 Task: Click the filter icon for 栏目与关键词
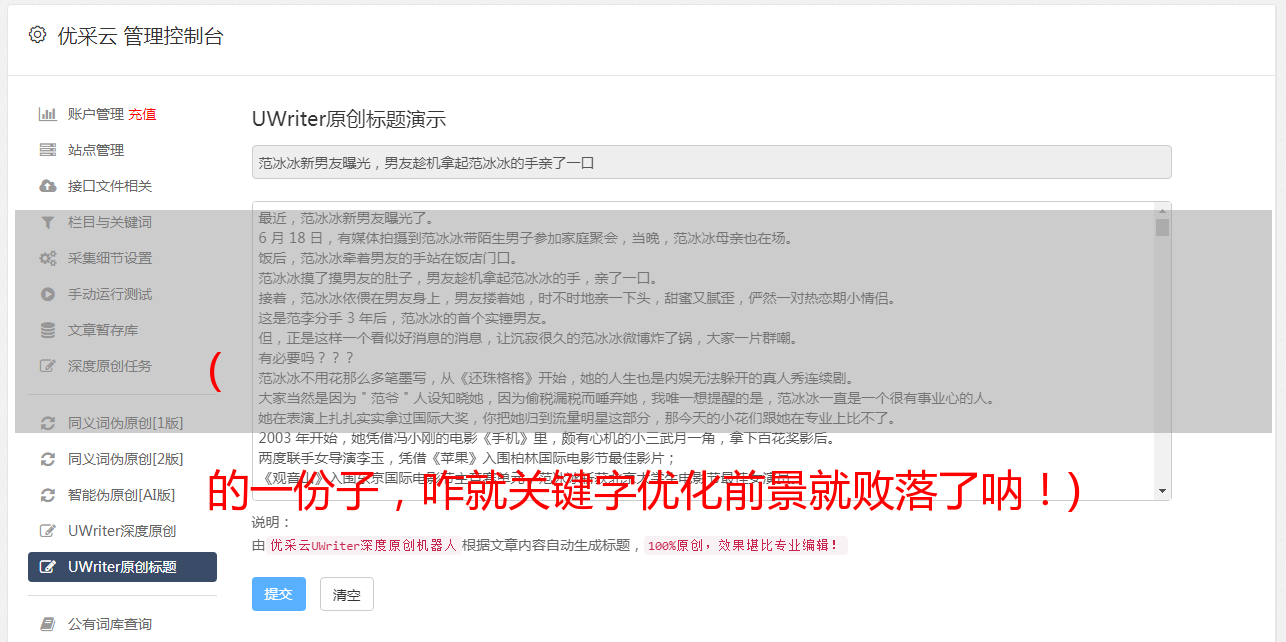click(47, 222)
